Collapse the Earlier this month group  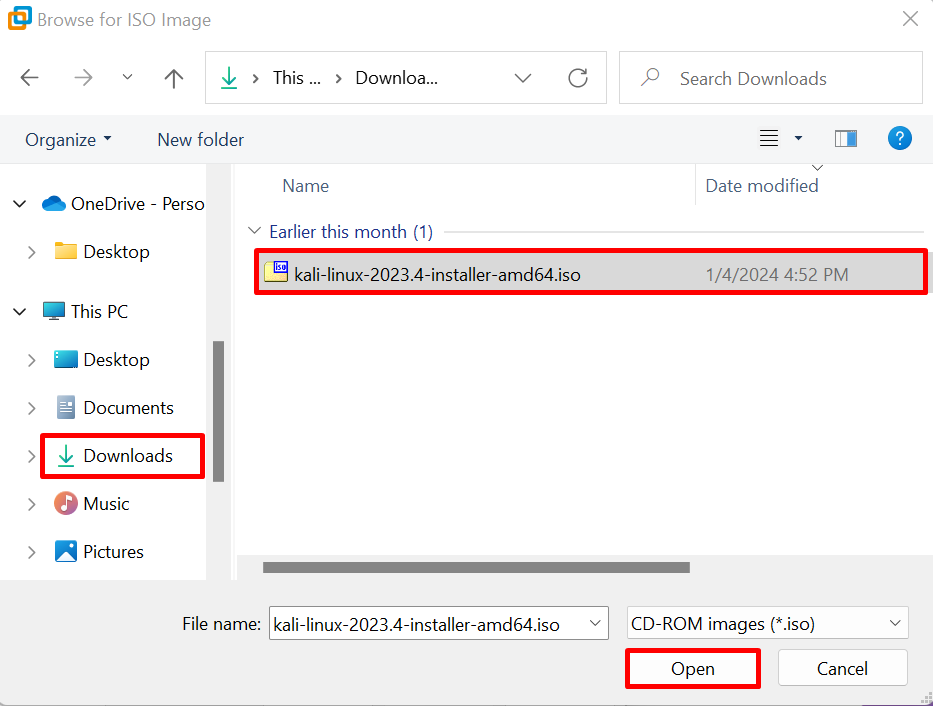click(255, 231)
